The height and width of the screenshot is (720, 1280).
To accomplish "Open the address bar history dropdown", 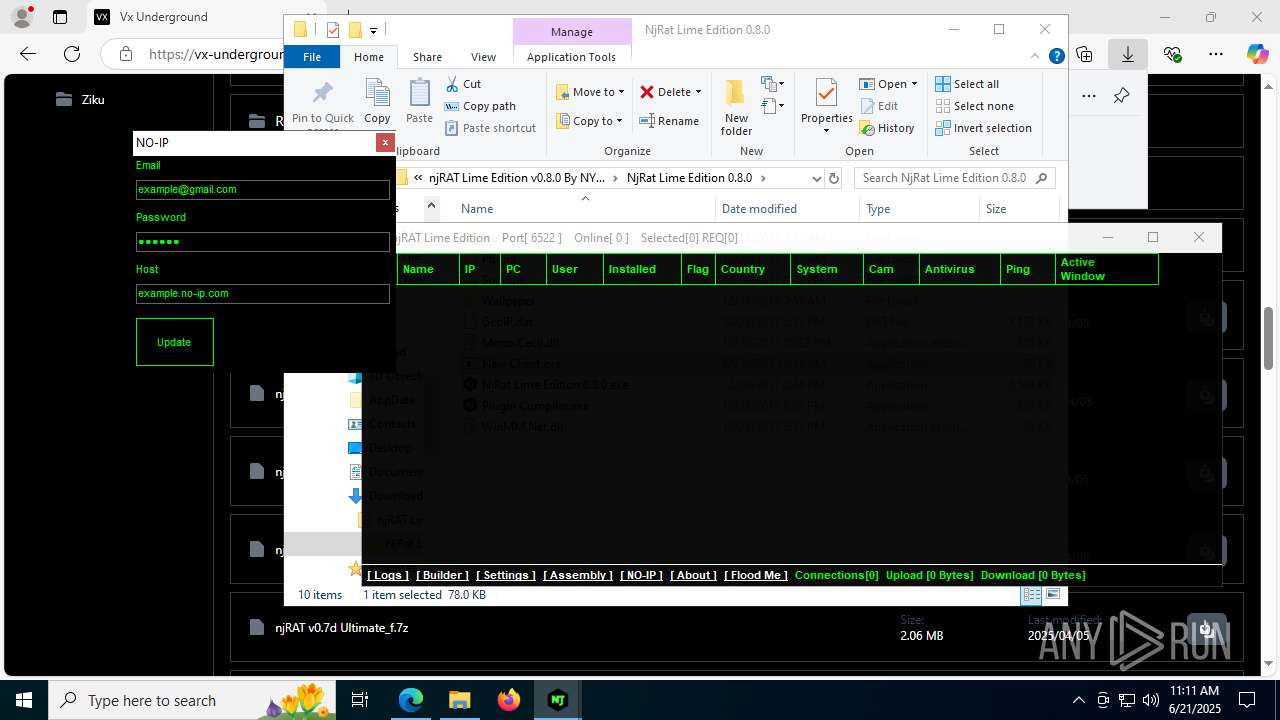I will point(816,178).
